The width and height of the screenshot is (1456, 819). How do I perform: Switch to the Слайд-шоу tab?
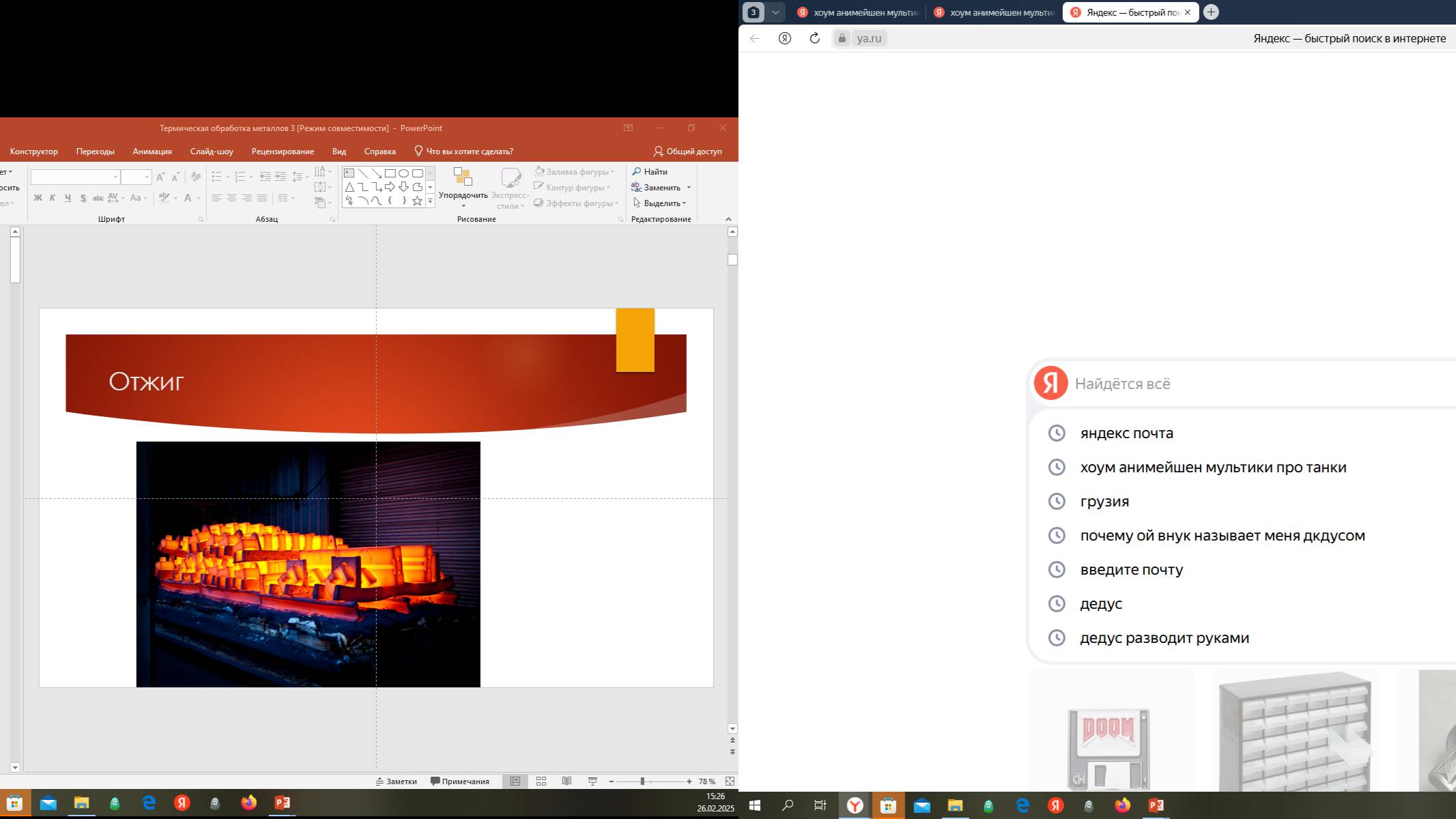[x=212, y=152]
